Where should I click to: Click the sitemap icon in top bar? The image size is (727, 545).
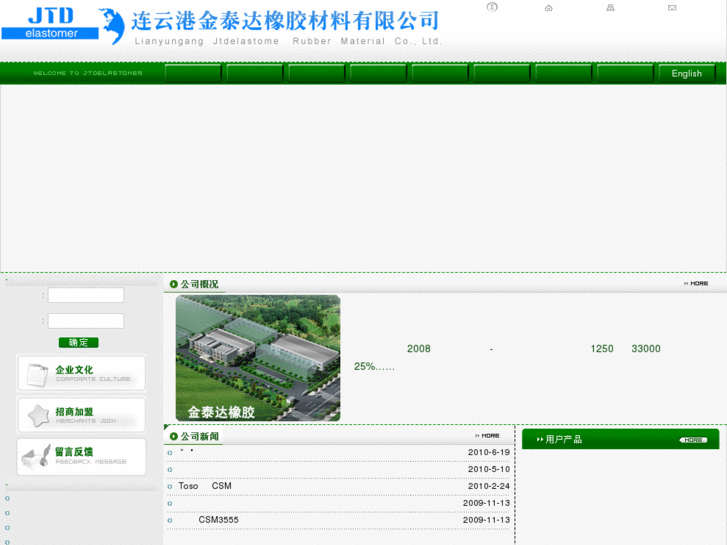tap(610, 8)
